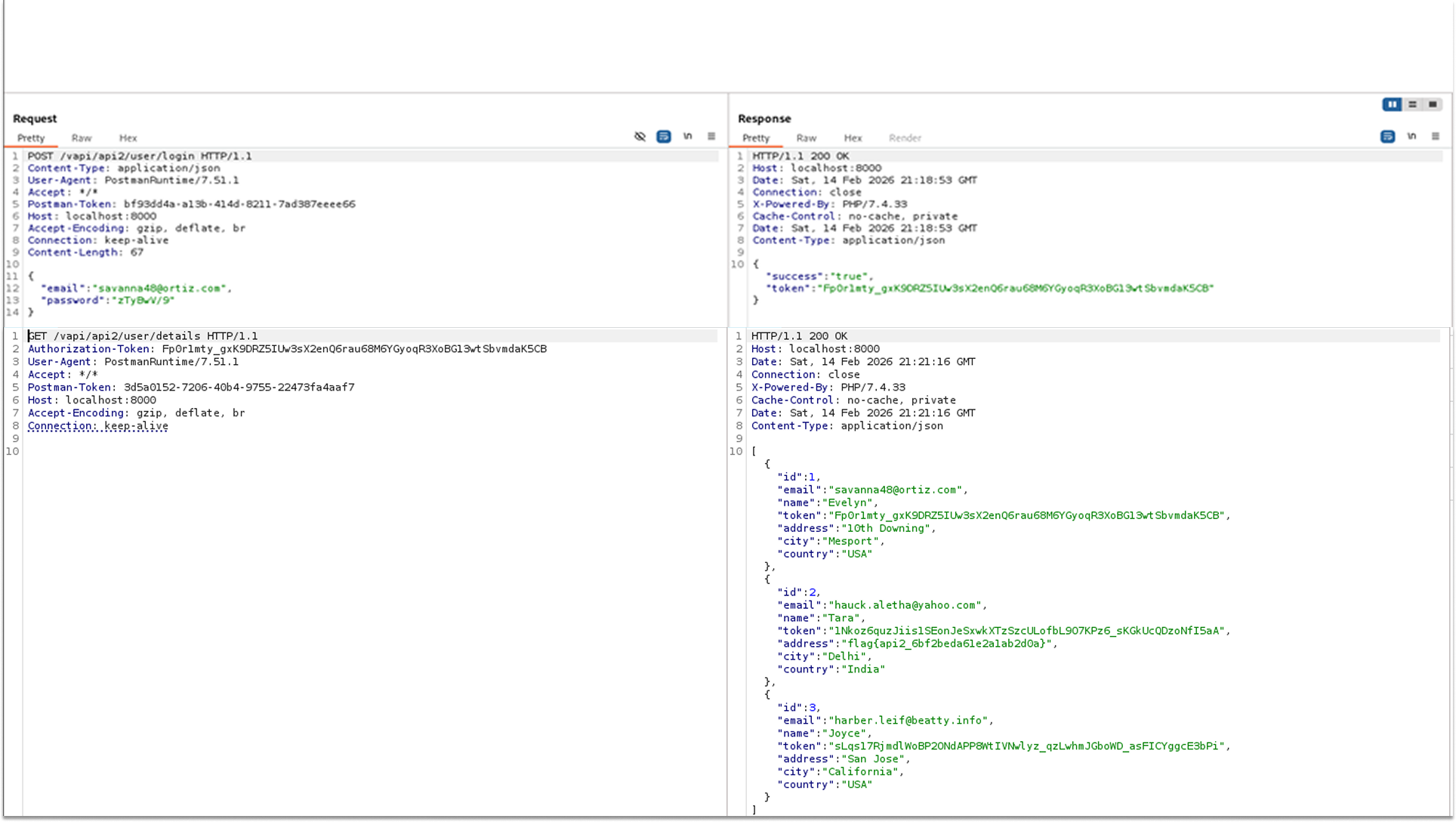Toggle hidden data visibility in Request editor
The width and height of the screenshot is (1456, 822).
point(639,137)
